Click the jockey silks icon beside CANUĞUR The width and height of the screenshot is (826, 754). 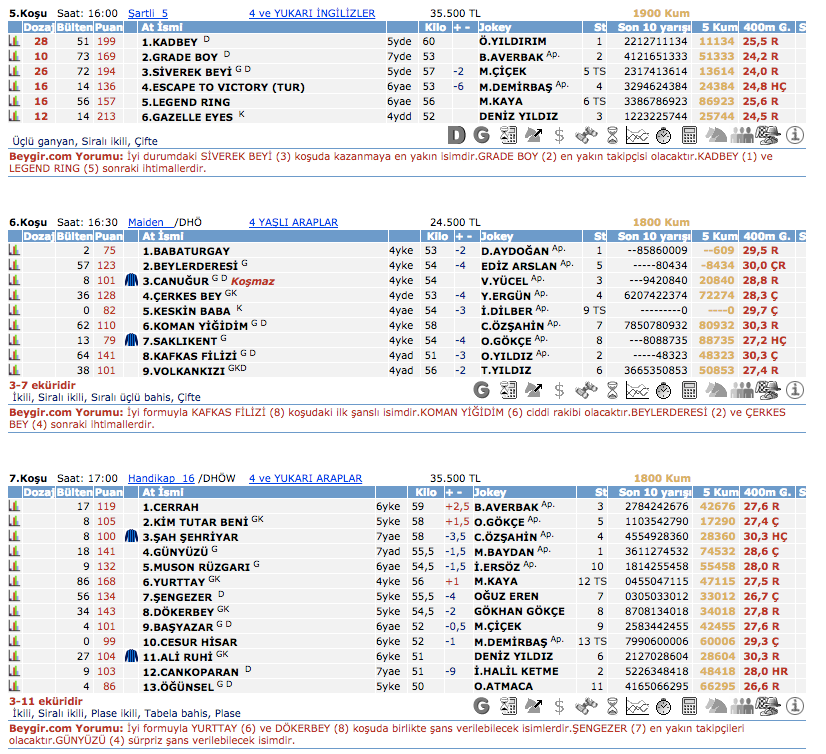click(x=130, y=282)
